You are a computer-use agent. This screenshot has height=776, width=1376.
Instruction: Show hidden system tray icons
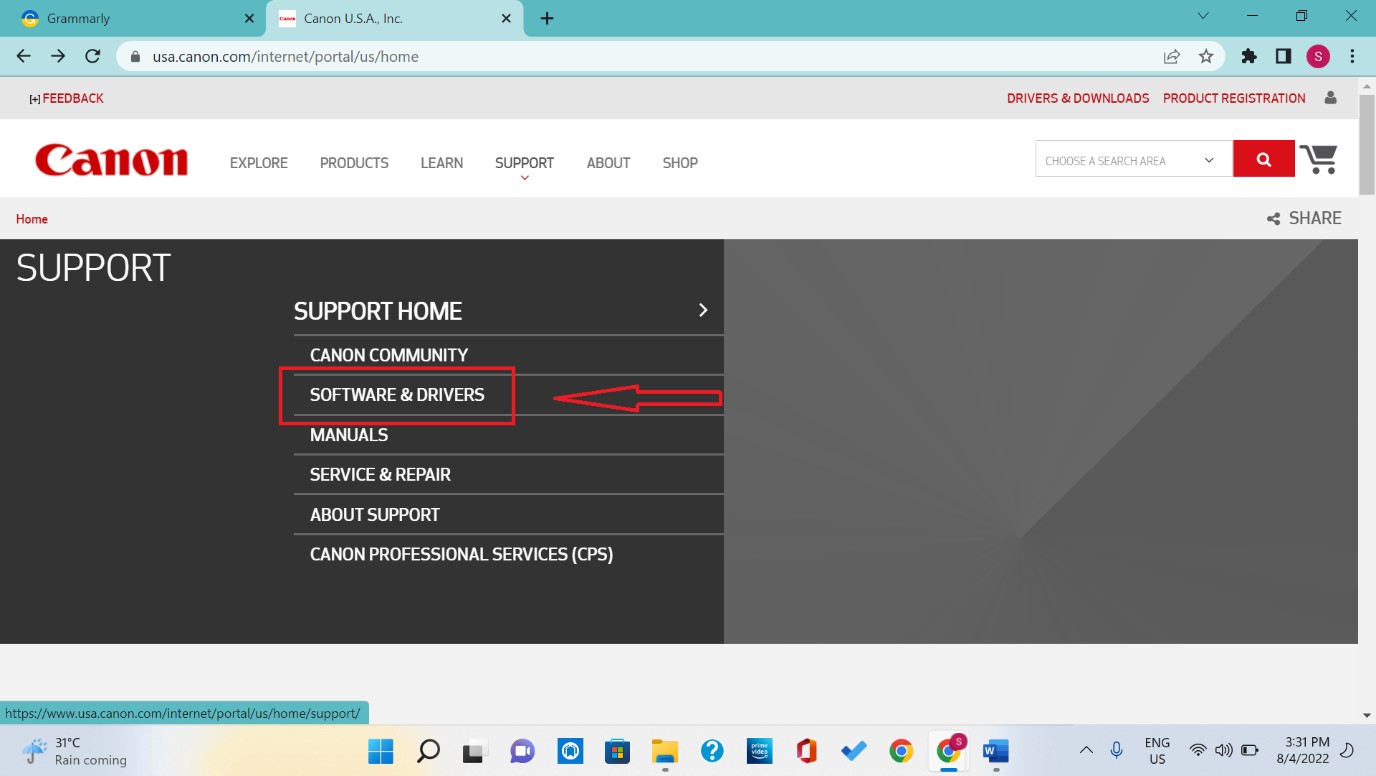tap(1086, 751)
